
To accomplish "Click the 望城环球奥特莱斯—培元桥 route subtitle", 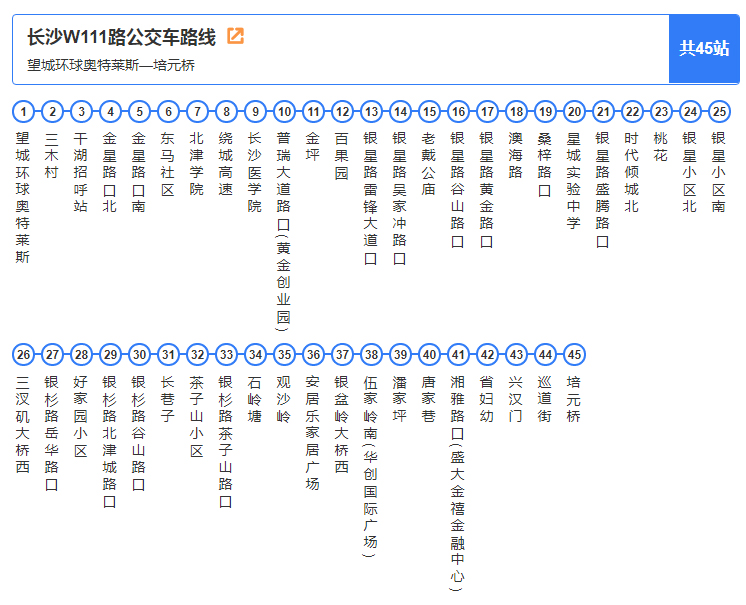I will [x=111, y=65].
